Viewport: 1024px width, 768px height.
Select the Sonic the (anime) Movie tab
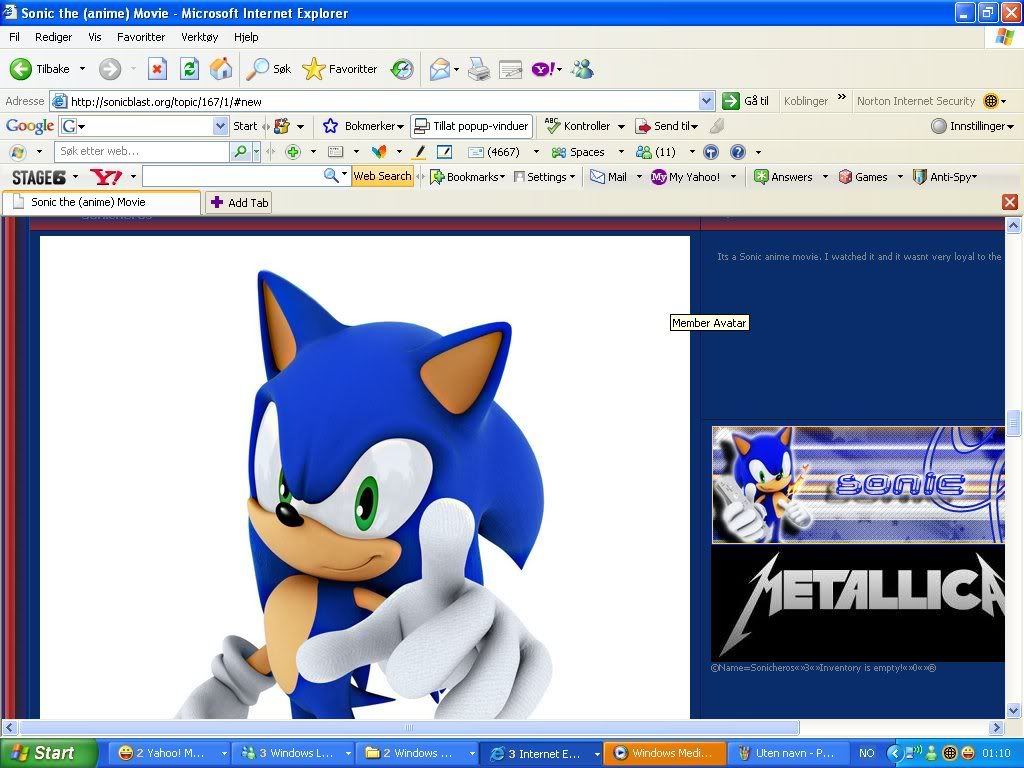pos(100,202)
